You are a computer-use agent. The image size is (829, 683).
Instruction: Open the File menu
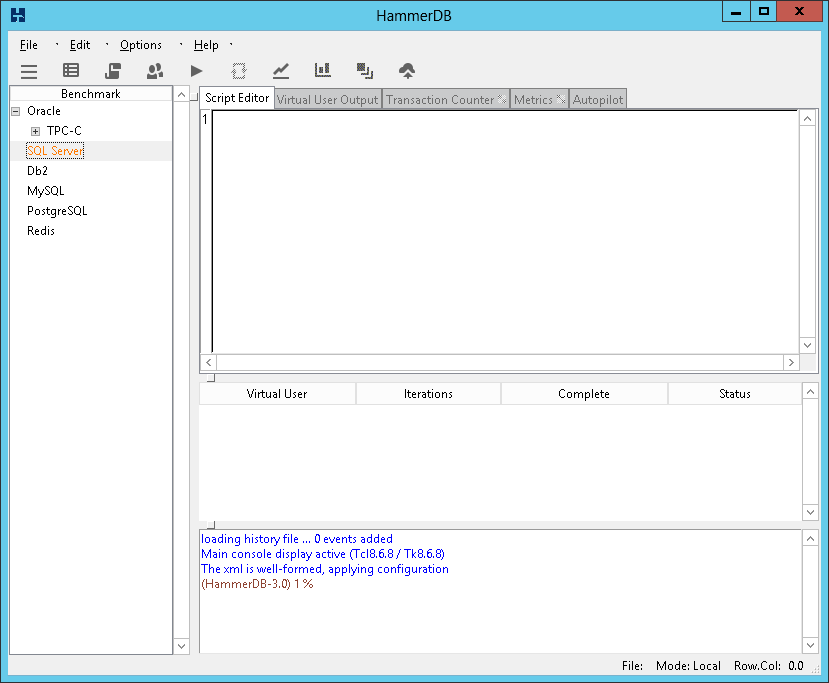(28, 45)
